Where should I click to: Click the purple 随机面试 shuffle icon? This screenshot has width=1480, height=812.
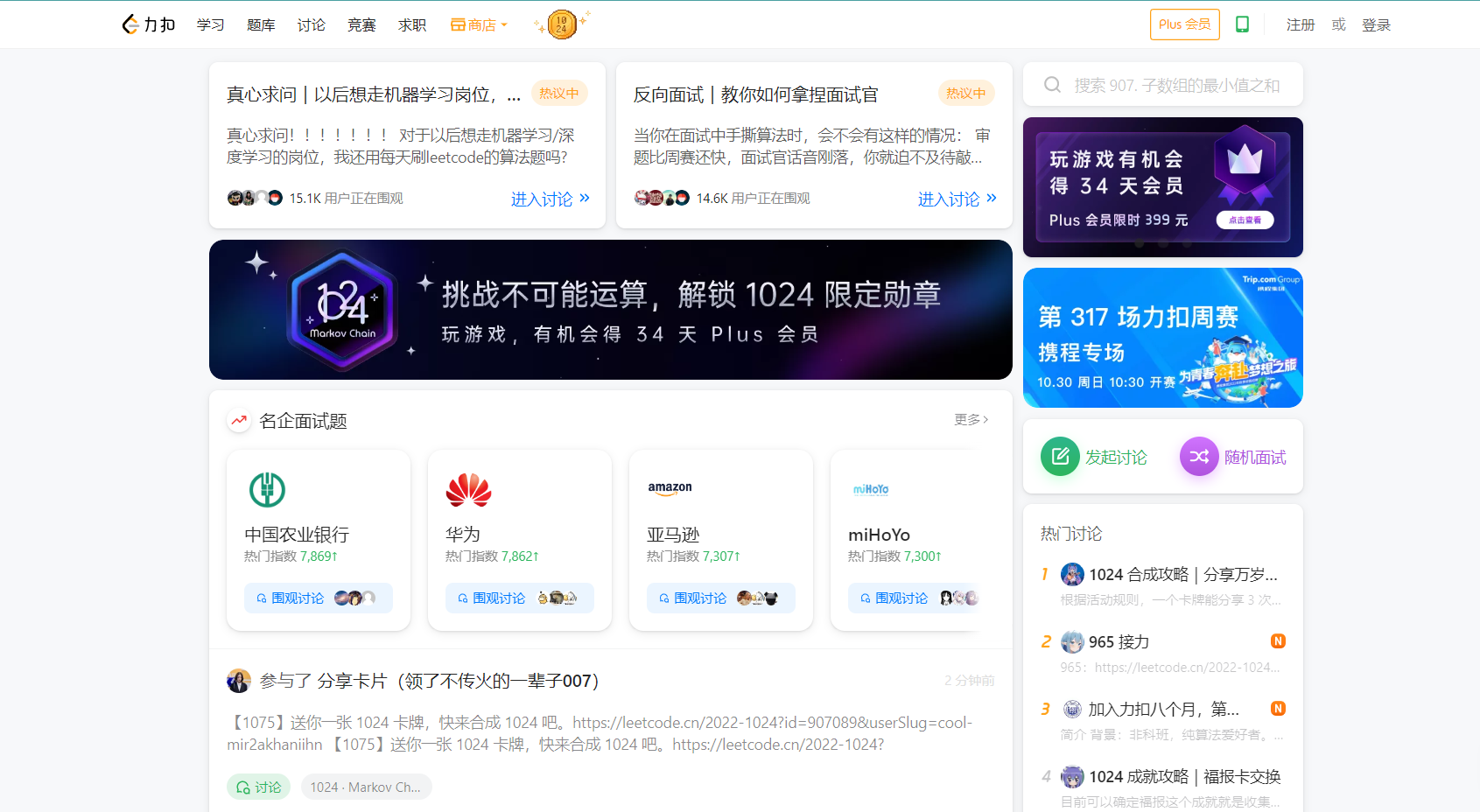pyautogui.click(x=1199, y=456)
